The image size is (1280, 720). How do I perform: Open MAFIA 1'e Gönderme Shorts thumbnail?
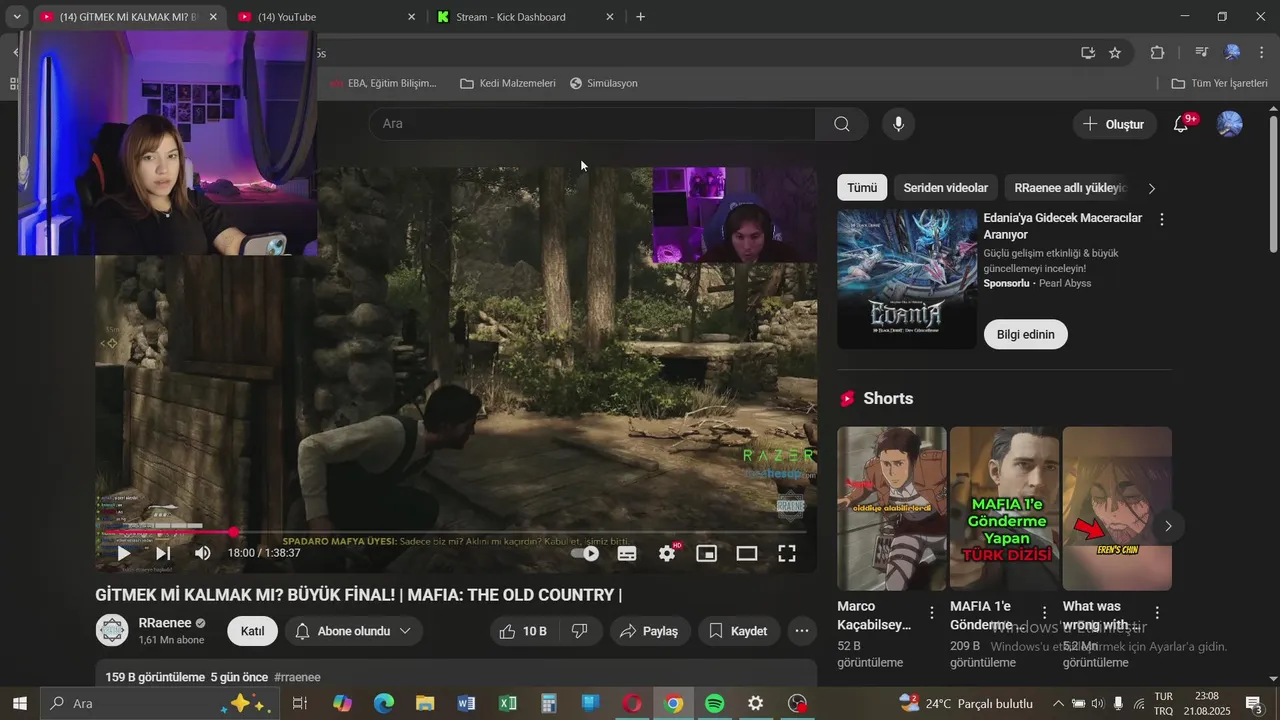point(1004,509)
